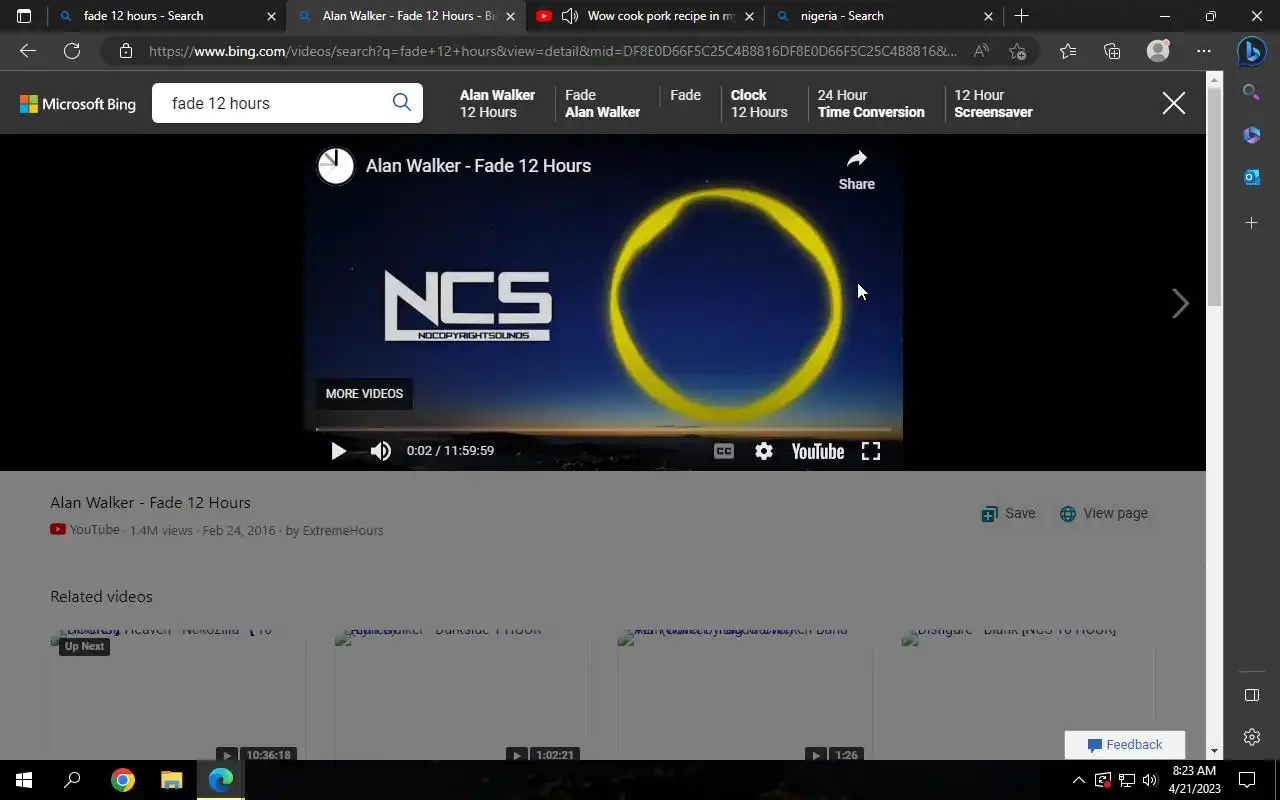
Task: Open Edge Settings and more menu
Action: [x=1204, y=51]
